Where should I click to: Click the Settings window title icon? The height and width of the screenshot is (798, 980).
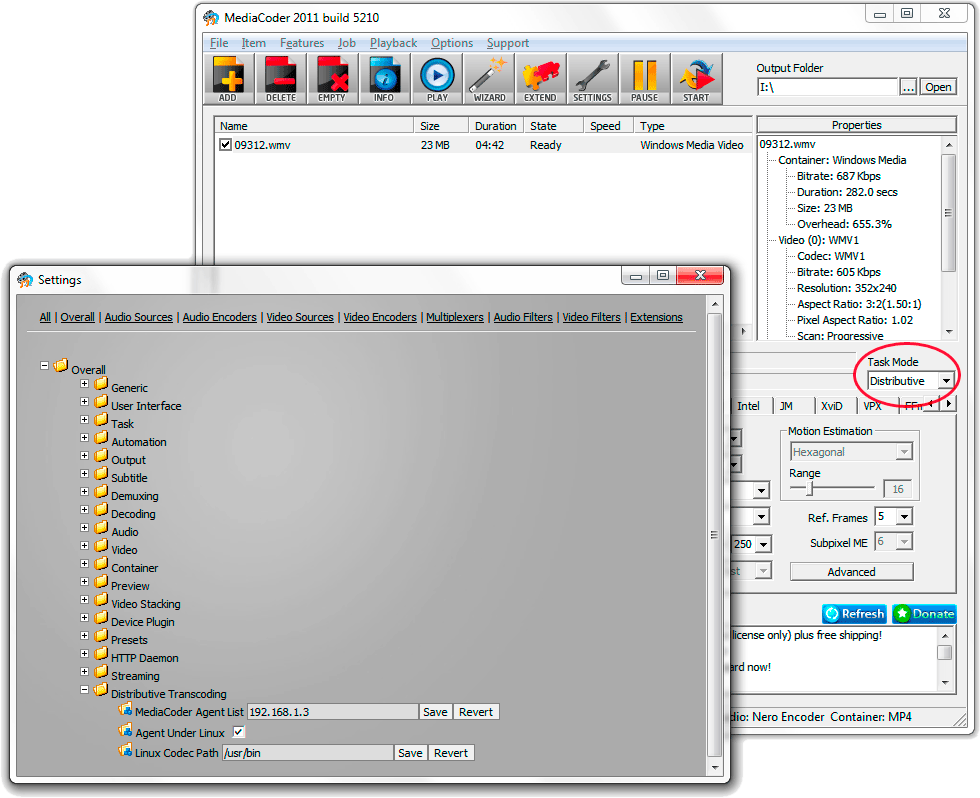[x=25, y=280]
